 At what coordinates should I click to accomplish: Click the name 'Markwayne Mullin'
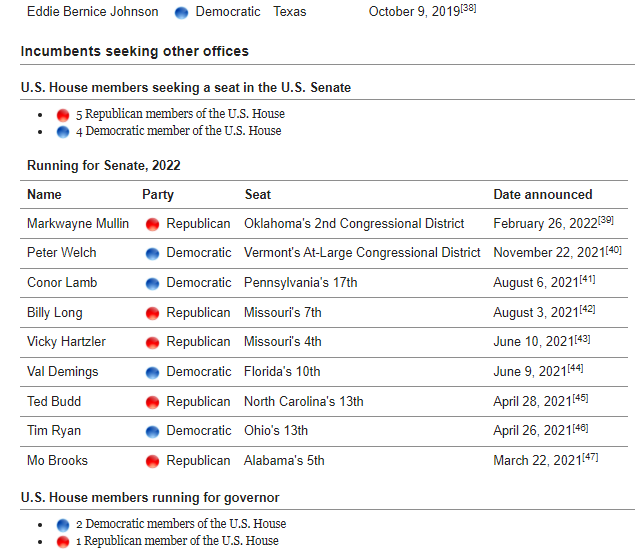pyautogui.click(x=78, y=224)
